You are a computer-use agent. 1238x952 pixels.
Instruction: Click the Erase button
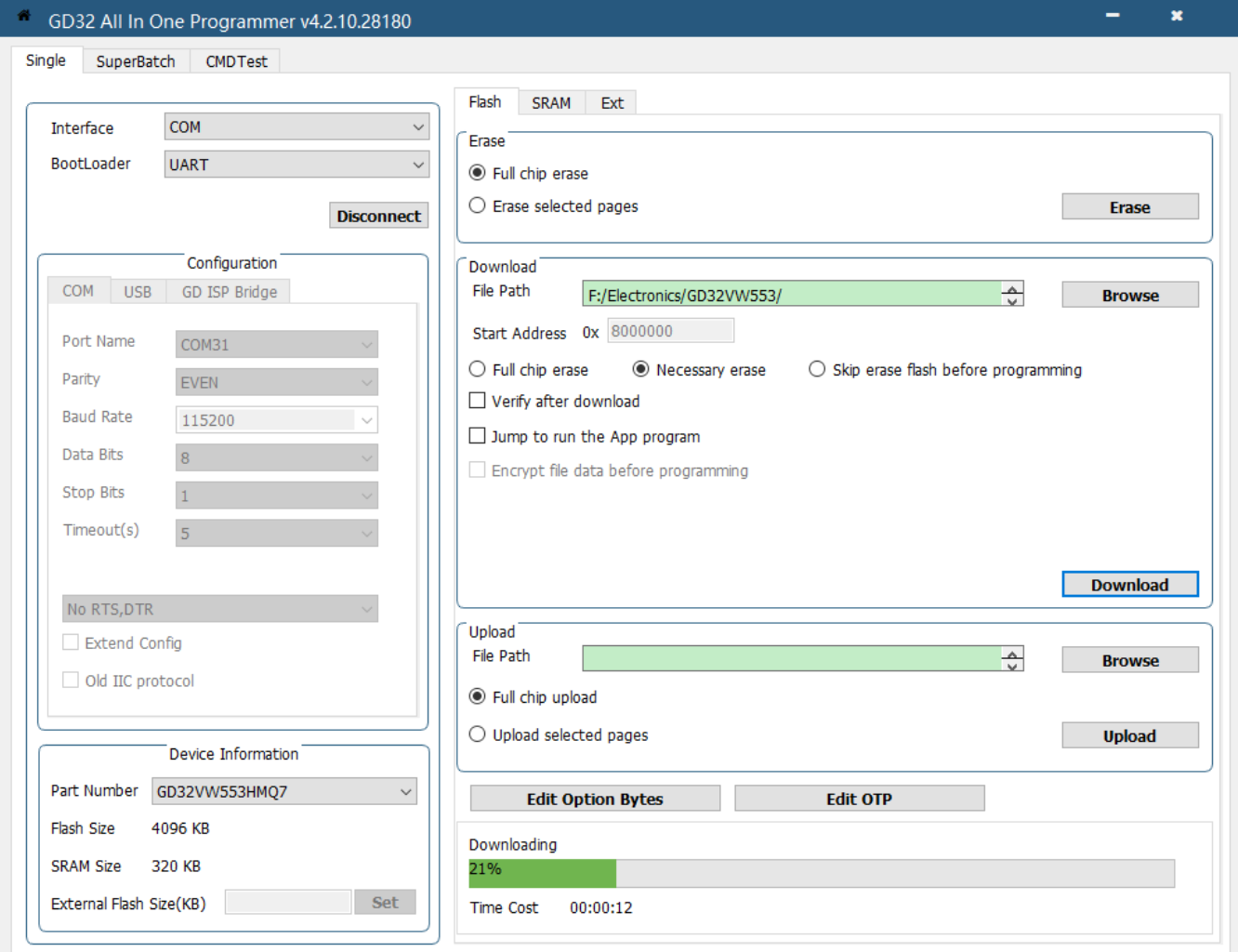[1130, 207]
